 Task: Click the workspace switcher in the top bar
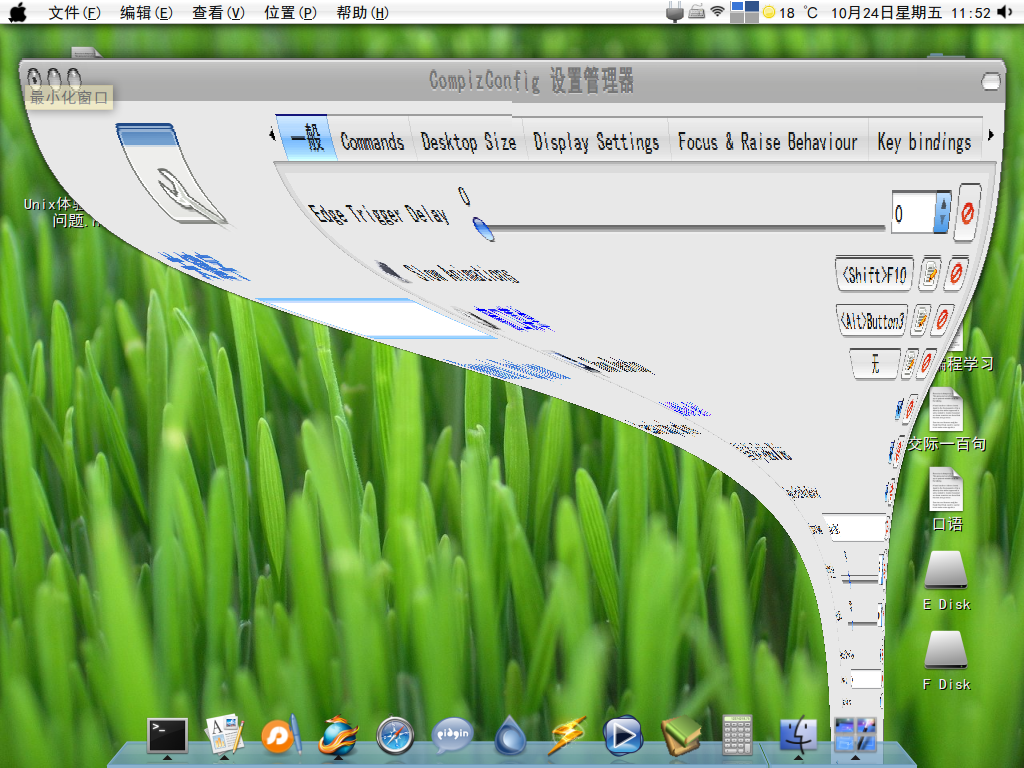[x=744, y=12]
